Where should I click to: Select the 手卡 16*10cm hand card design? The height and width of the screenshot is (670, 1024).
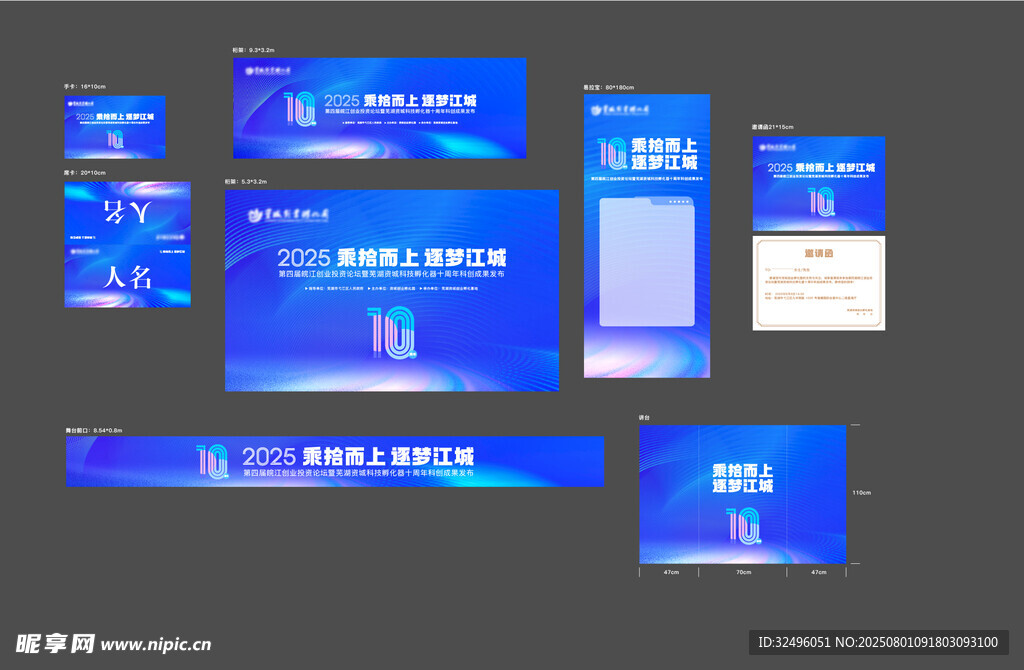click(115, 127)
